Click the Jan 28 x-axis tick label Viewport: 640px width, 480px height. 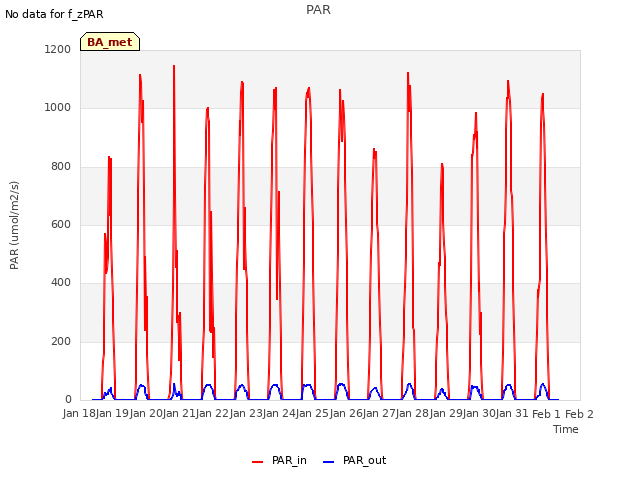click(412, 414)
